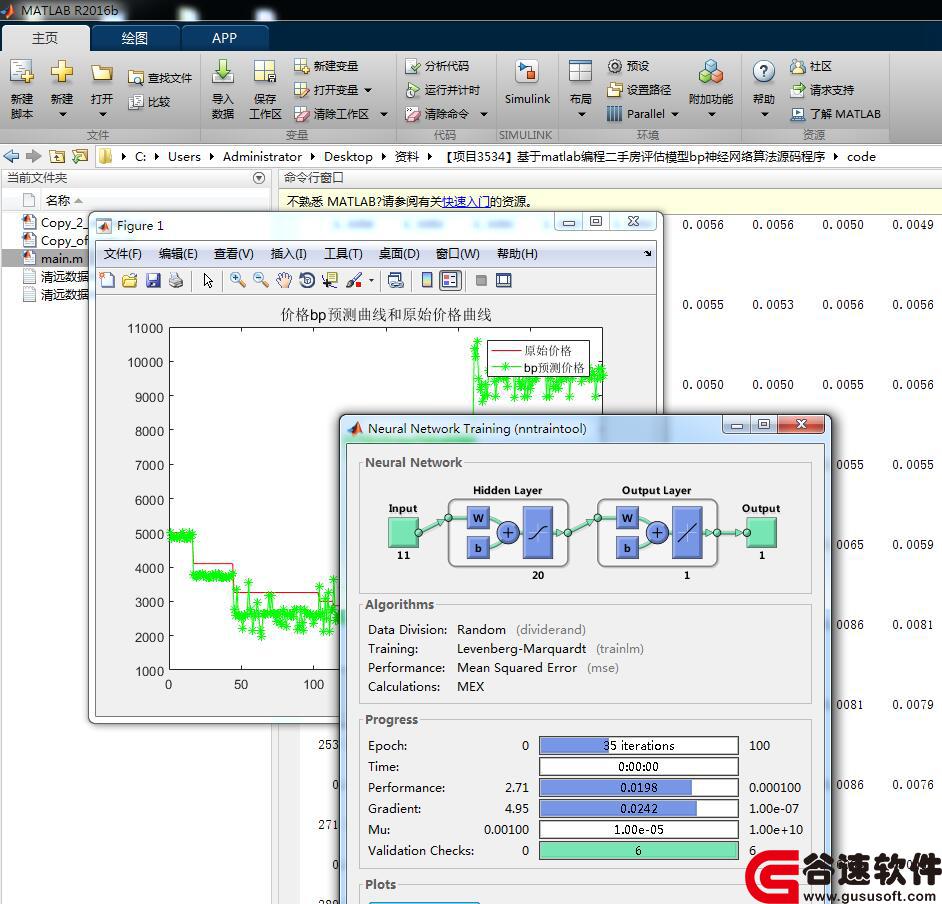Toggle the Data Cursor tool
The image size is (942, 904).
click(330, 281)
